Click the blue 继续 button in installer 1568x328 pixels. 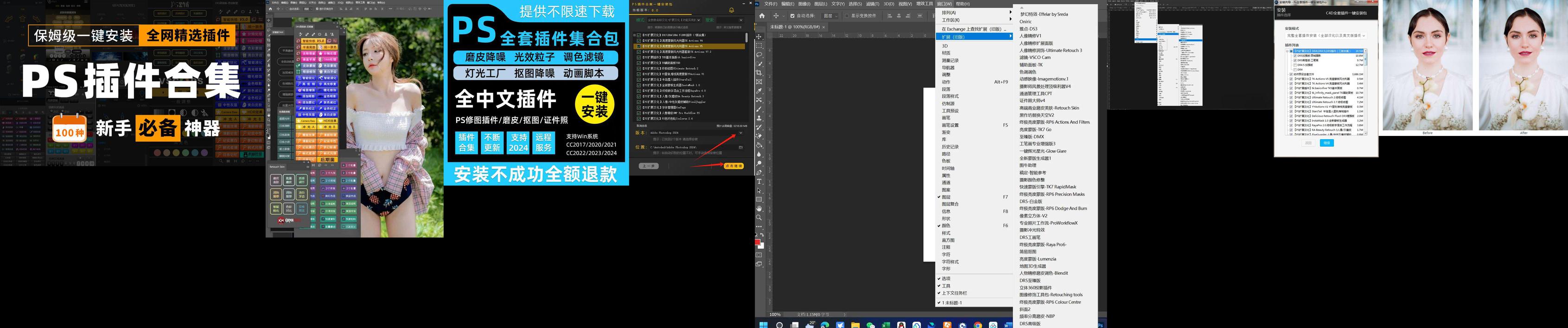(x=1327, y=143)
